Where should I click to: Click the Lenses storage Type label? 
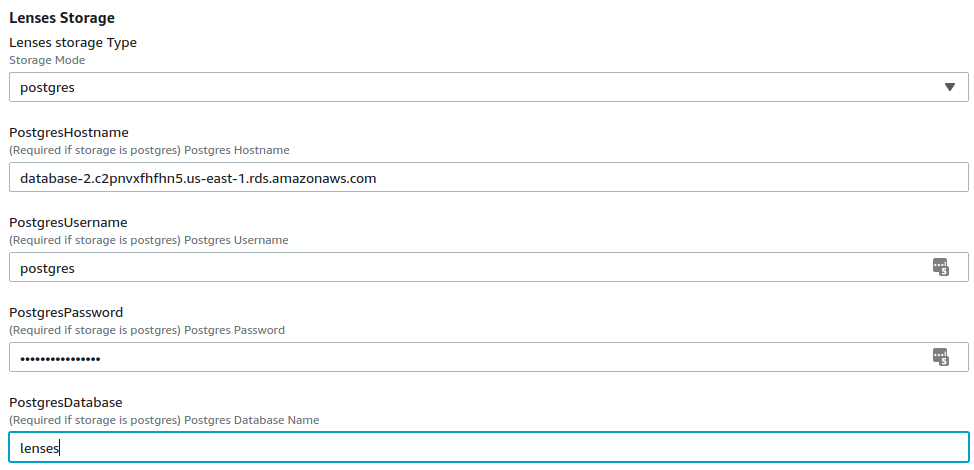coord(73,43)
